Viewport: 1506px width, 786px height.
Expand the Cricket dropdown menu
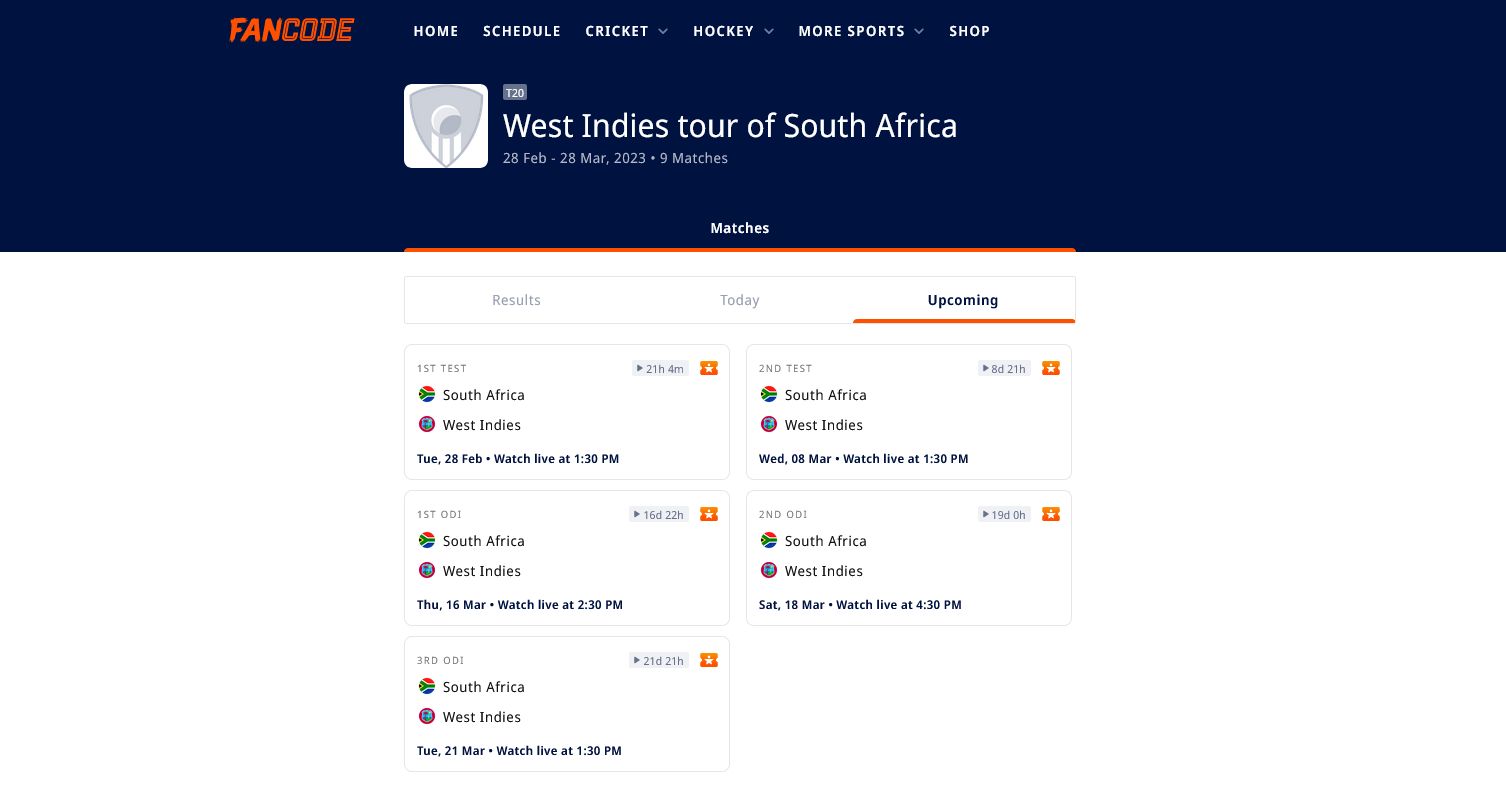point(626,31)
